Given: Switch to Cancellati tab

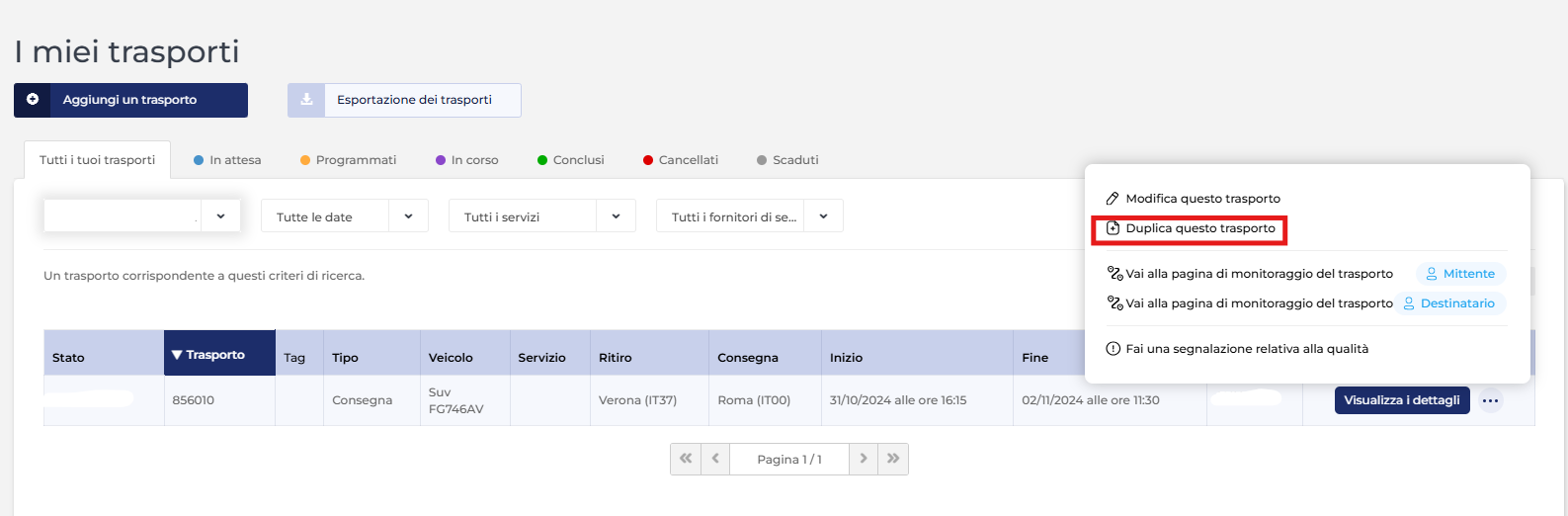Looking at the screenshot, I should pyautogui.click(x=681, y=160).
